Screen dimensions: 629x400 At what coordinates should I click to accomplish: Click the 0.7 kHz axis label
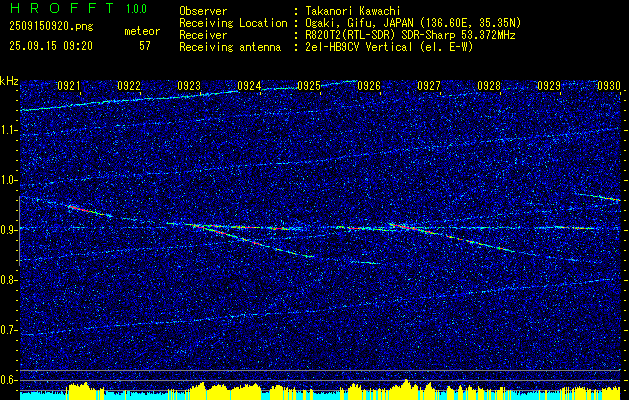click(x=8, y=330)
